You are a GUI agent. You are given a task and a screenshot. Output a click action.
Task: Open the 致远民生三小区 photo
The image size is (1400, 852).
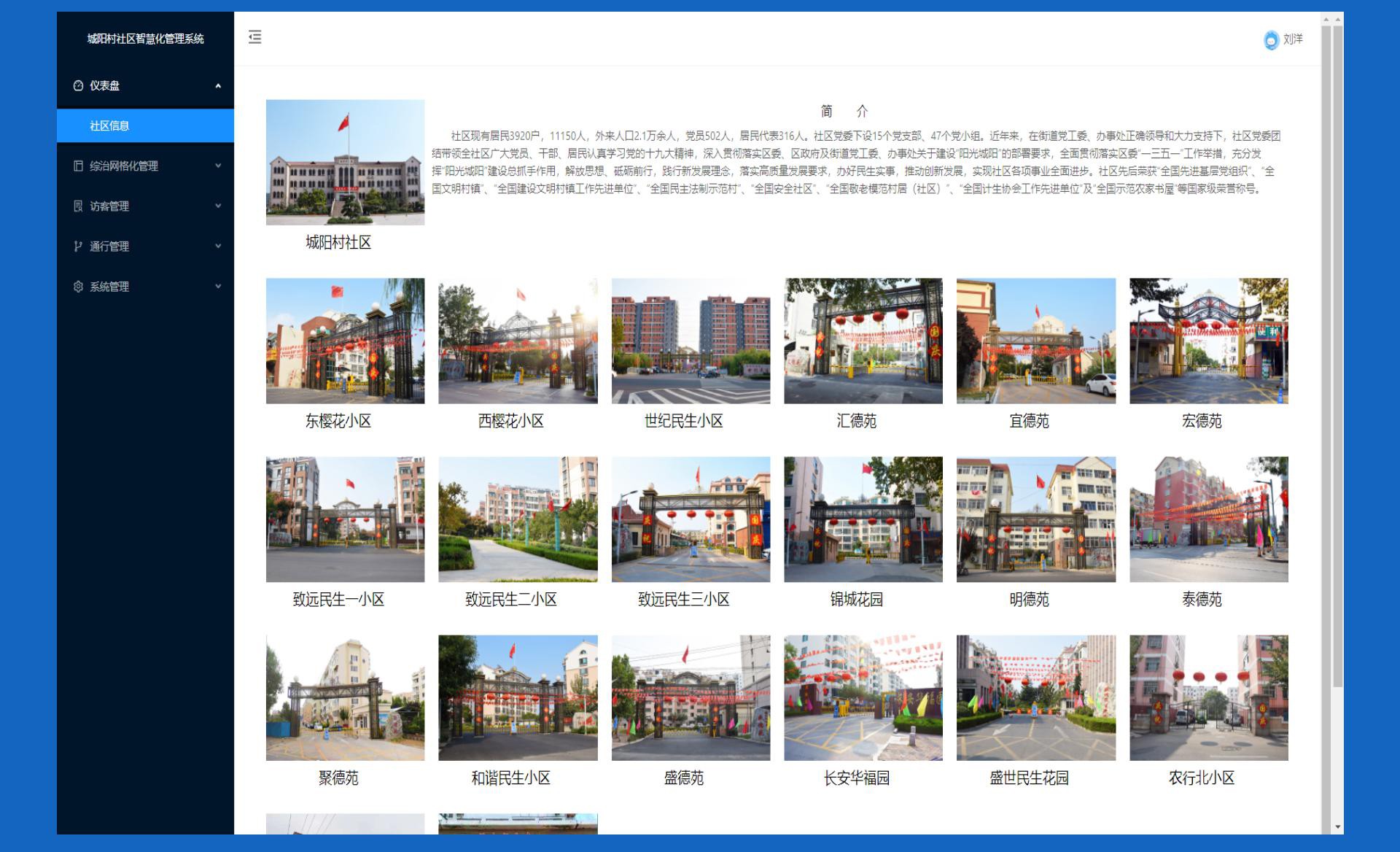tap(691, 519)
